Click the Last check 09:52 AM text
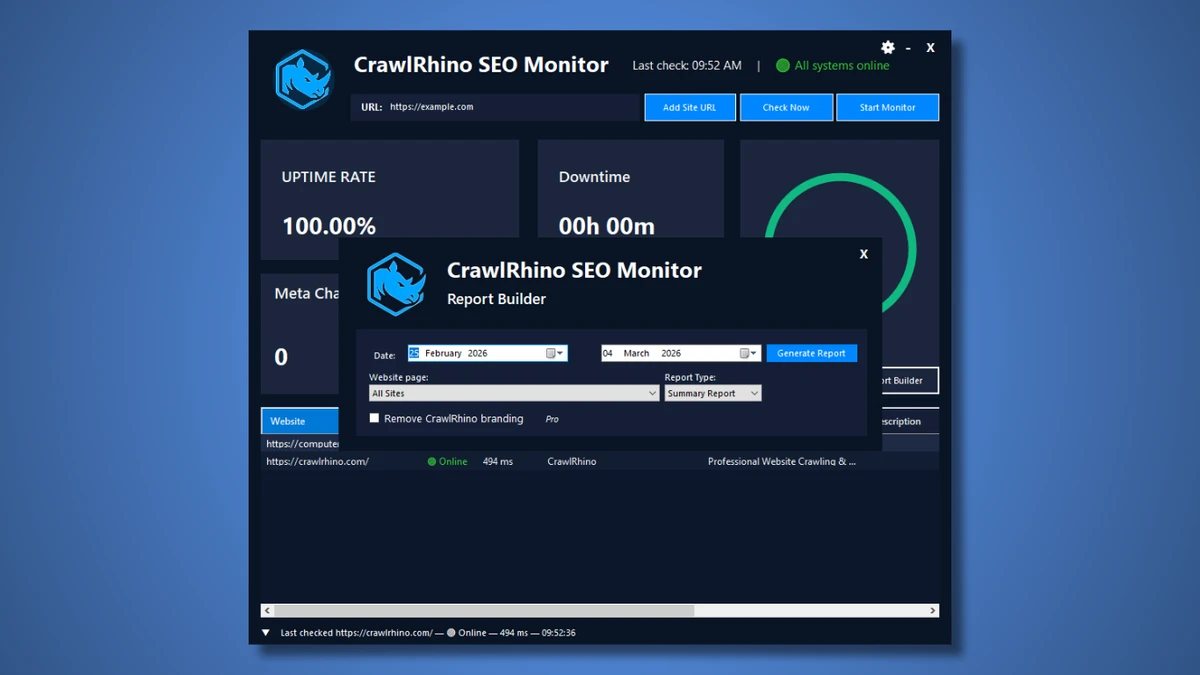This screenshot has height=675, width=1200. (687, 66)
